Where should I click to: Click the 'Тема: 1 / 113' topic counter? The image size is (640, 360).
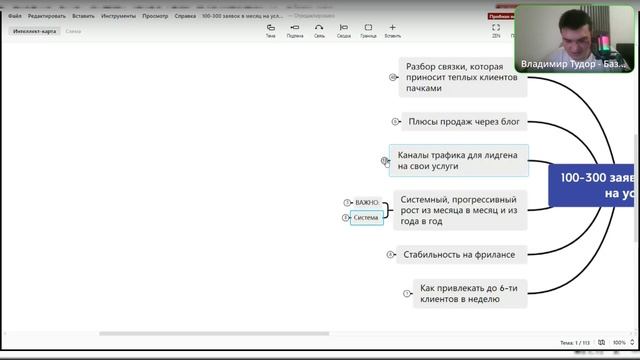[x=575, y=343]
